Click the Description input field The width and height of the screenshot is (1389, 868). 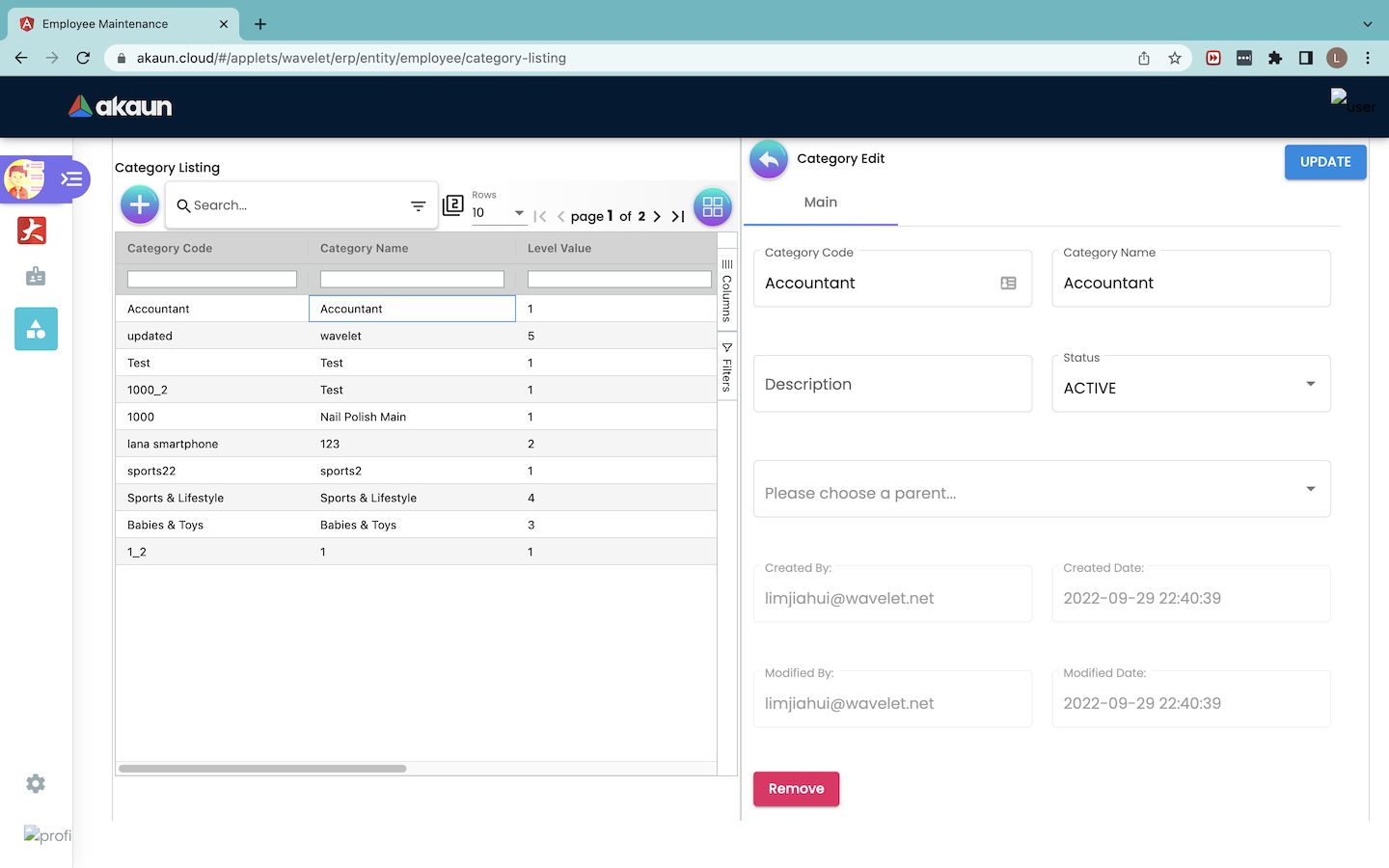point(892,384)
